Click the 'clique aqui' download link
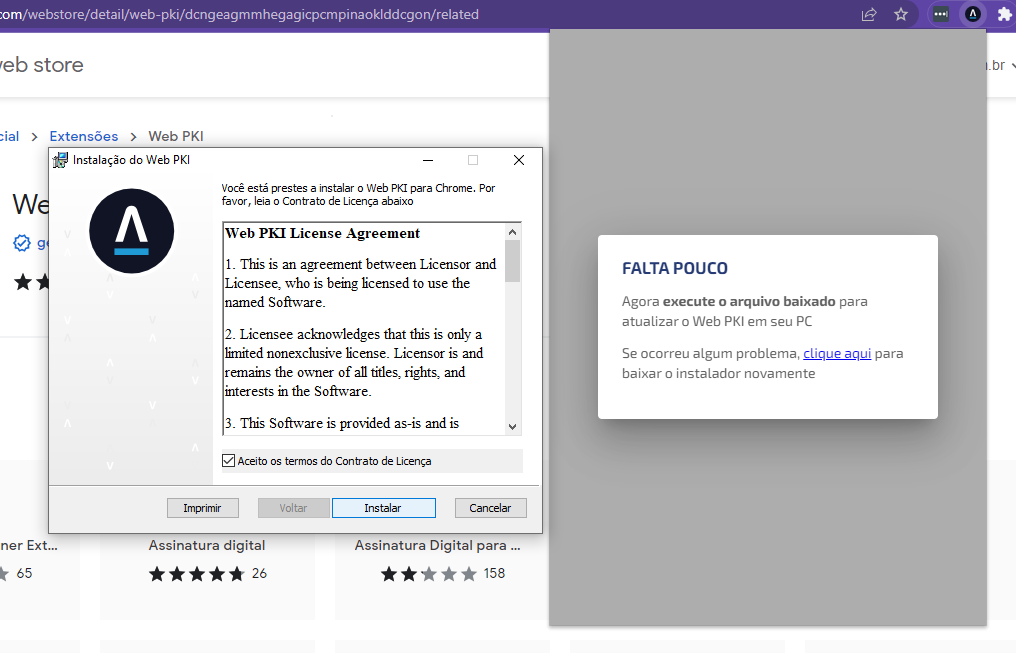1016x653 pixels. (837, 353)
